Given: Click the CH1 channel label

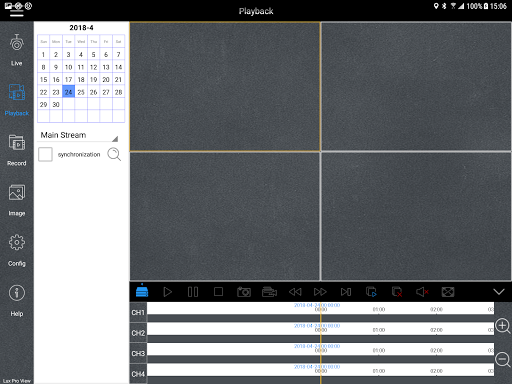Looking at the screenshot, I should [138, 312].
